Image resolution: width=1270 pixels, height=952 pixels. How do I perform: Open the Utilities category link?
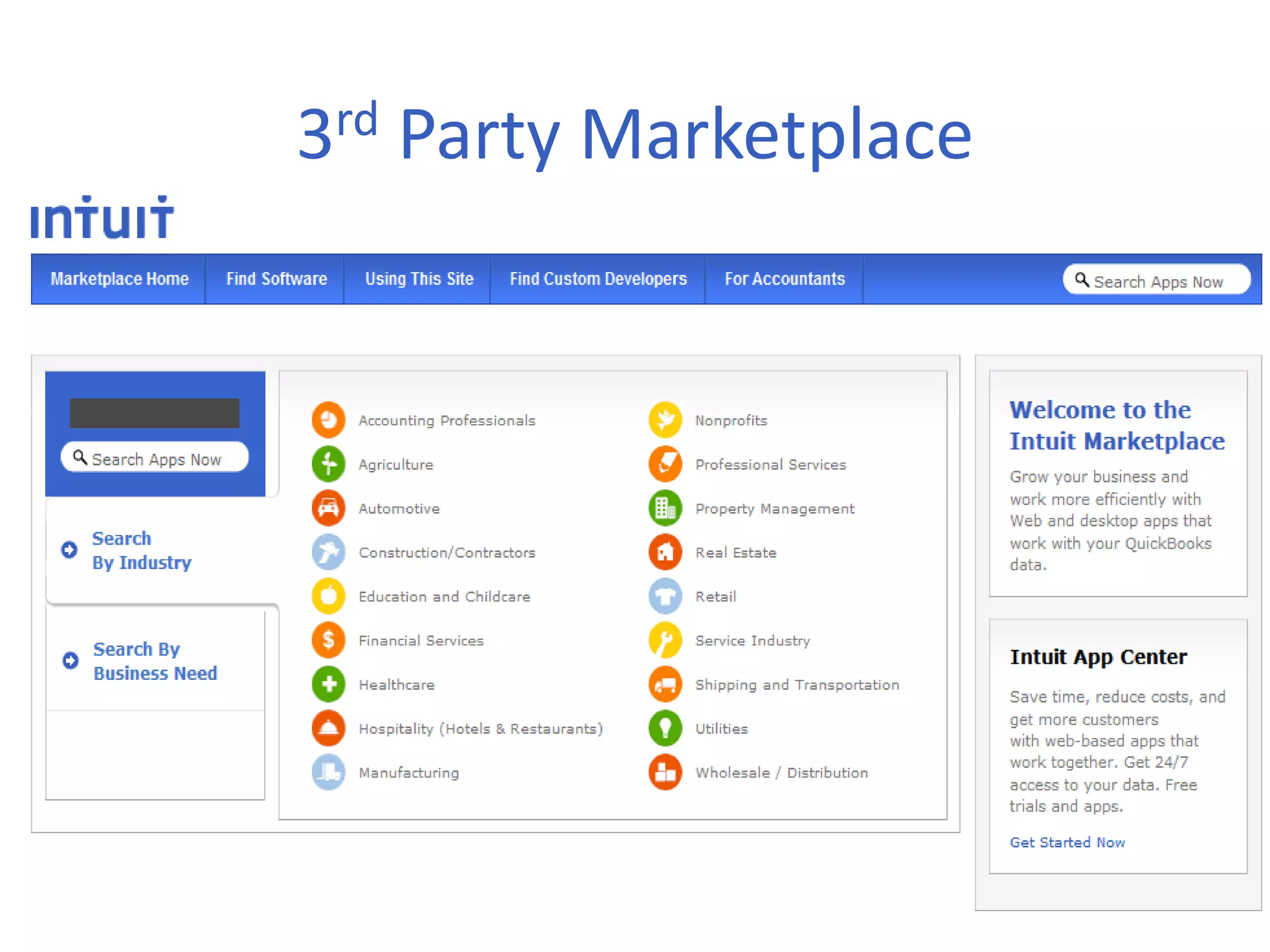[x=721, y=728]
